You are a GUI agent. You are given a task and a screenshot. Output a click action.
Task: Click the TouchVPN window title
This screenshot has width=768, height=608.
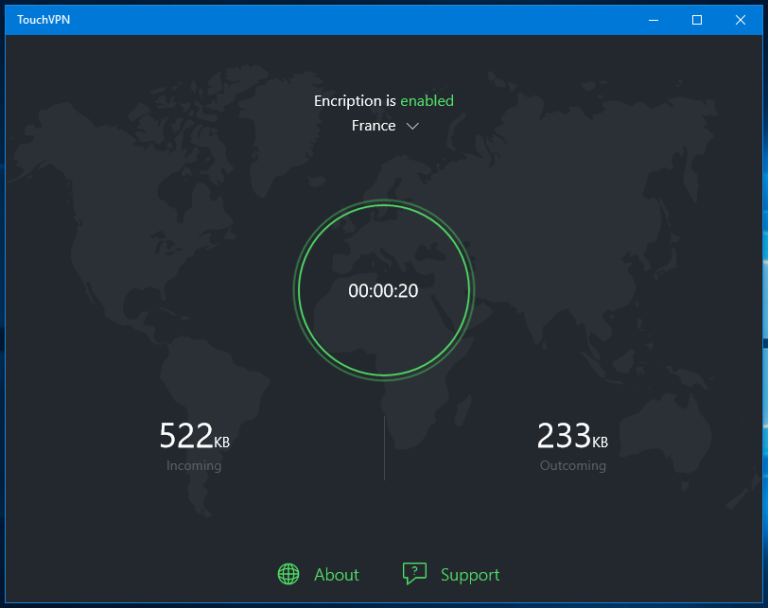click(44, 20)
